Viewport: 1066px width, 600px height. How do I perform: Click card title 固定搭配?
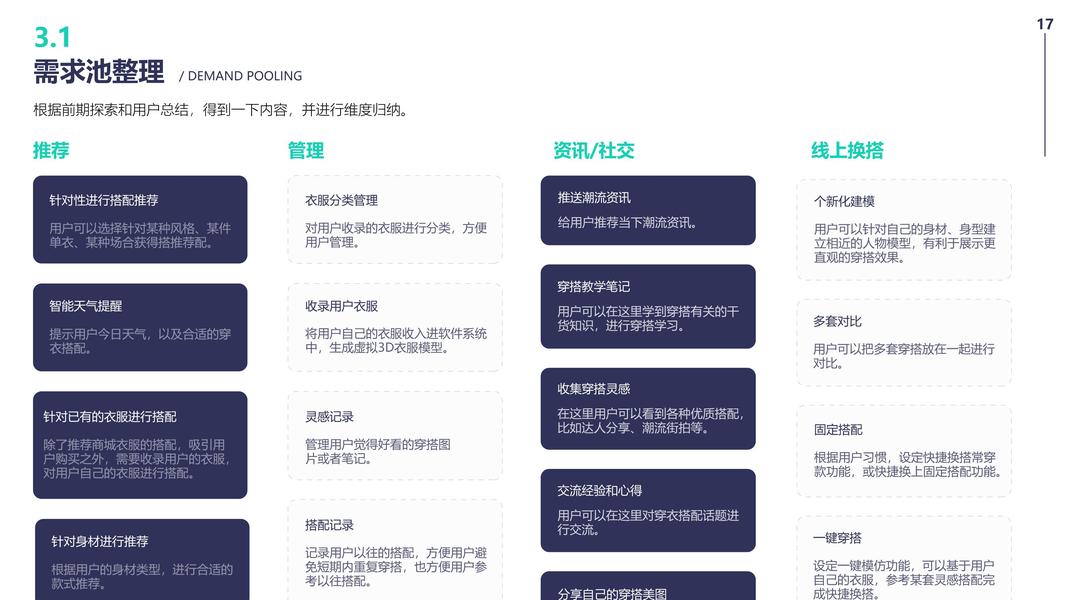click(x=838, y=429)
